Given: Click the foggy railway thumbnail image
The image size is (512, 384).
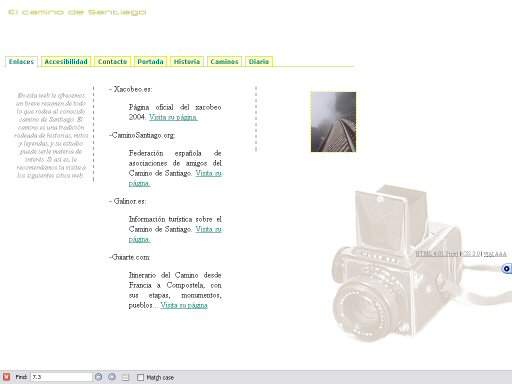Looking at the screenshot, I should (x=333, y=122).
